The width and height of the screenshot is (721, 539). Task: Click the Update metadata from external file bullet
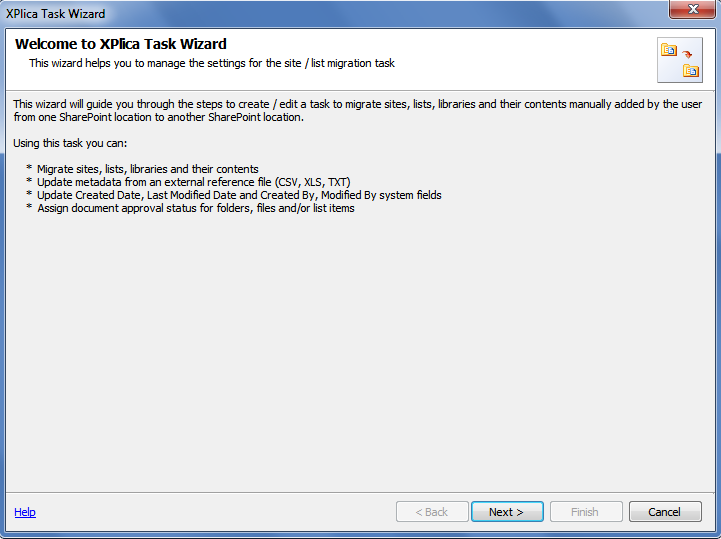[x=194, y=182]
